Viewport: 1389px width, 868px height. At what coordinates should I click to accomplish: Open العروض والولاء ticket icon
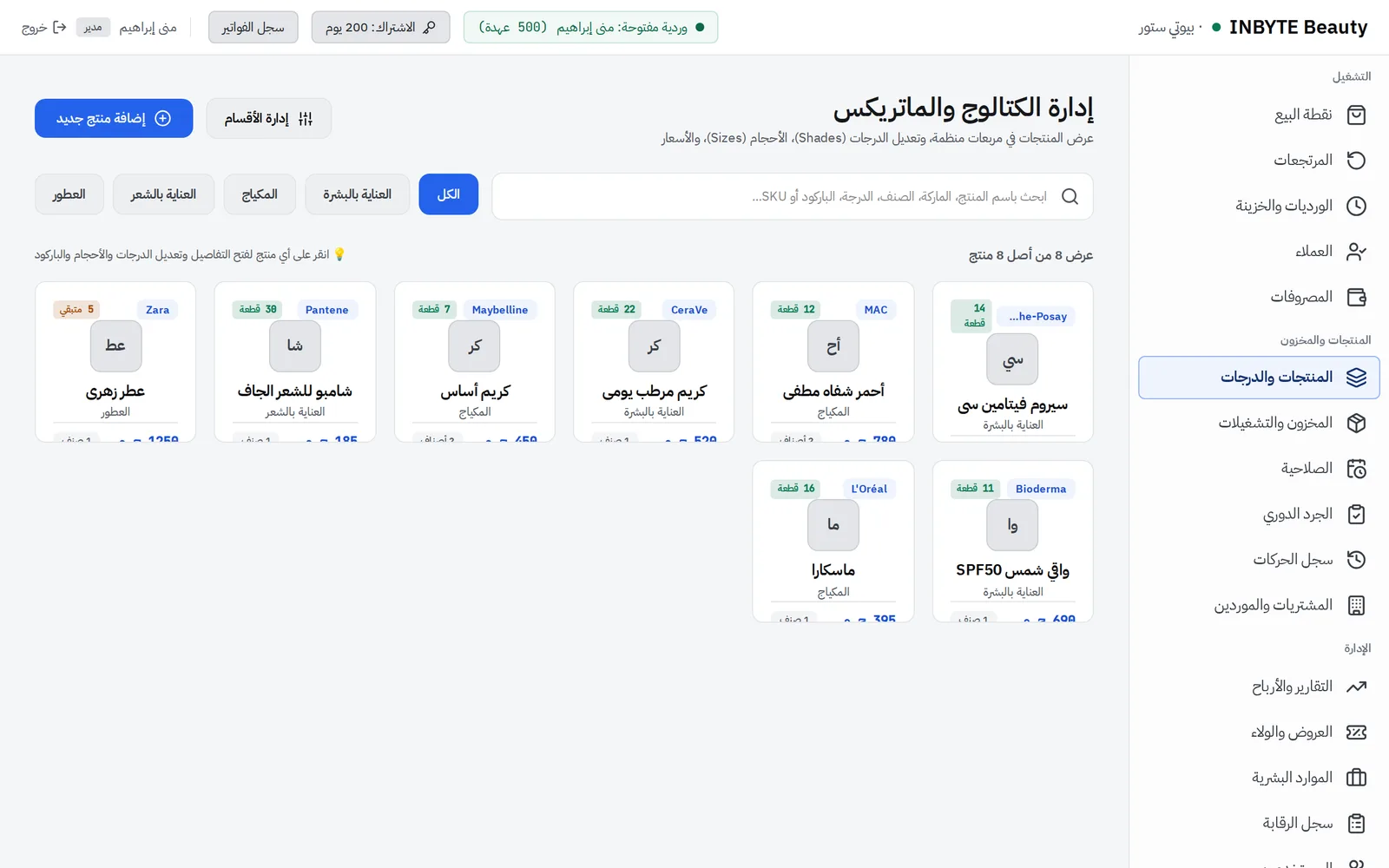point(1356,732)
